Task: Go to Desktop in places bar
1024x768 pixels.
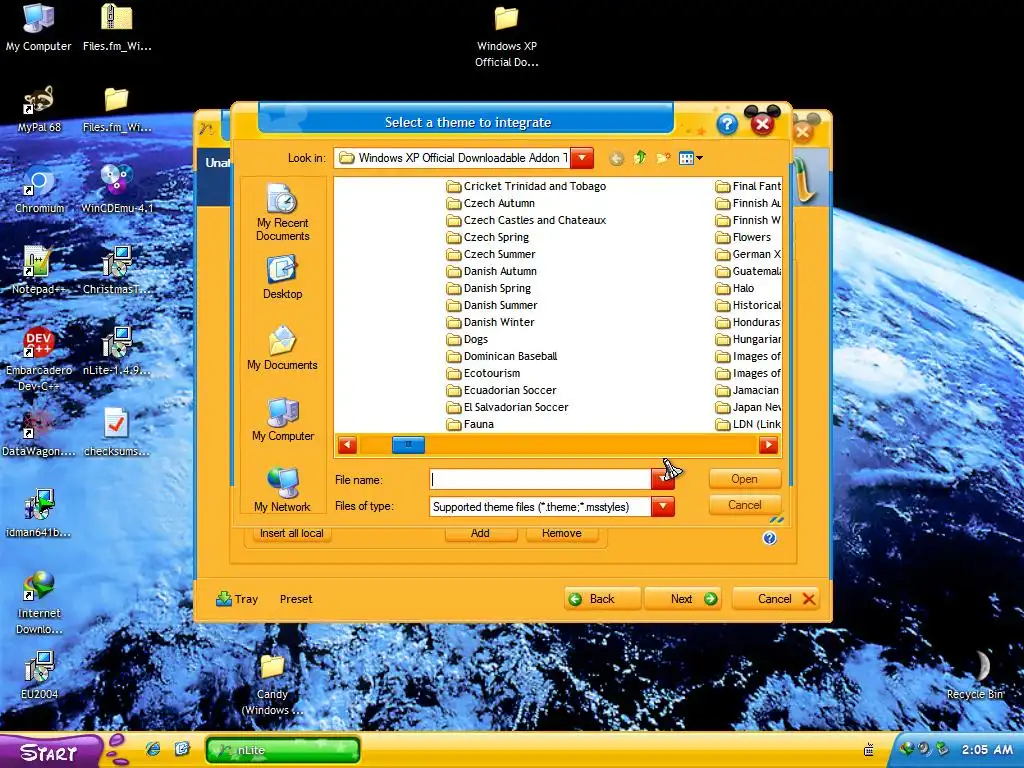Action: coord(282,278)
